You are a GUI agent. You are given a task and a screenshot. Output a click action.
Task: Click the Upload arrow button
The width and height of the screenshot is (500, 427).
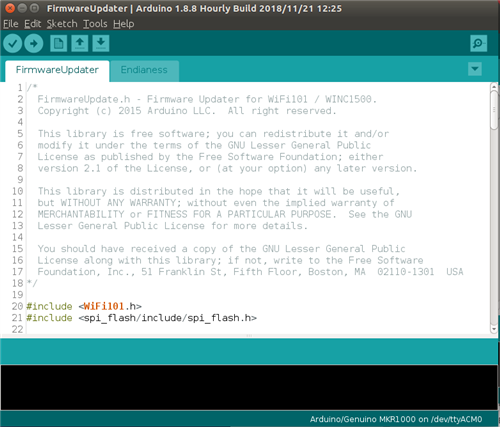34,43
